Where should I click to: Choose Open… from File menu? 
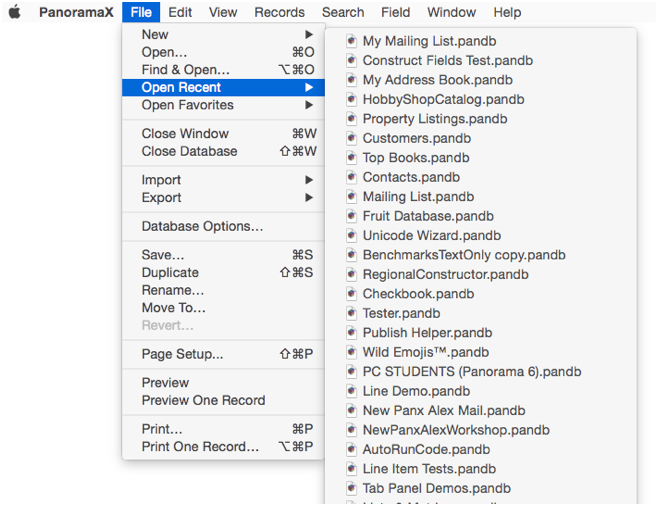click(x=223, y=52)
